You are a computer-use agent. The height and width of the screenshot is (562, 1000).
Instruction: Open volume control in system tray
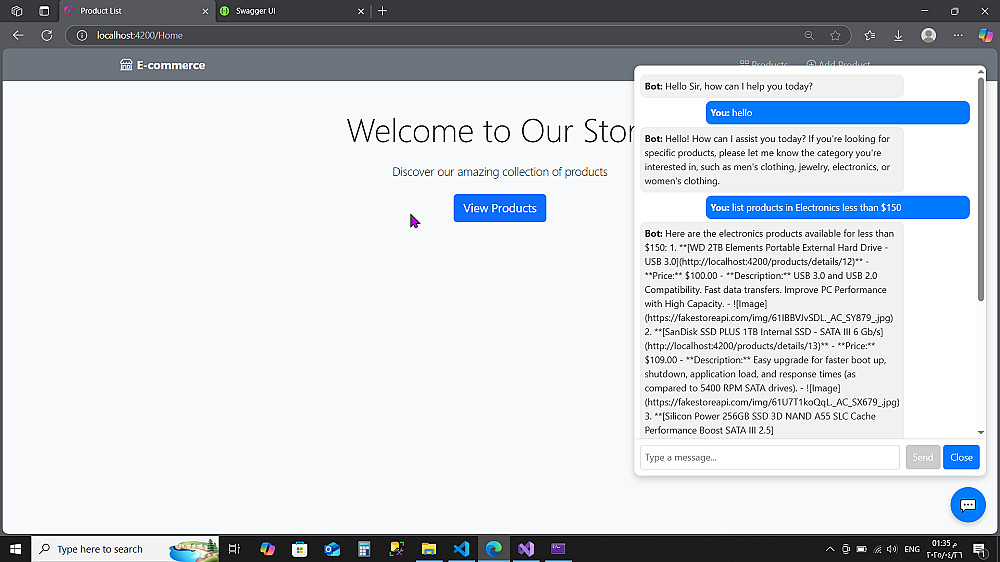pyautogui.click(x=892, y=549)
